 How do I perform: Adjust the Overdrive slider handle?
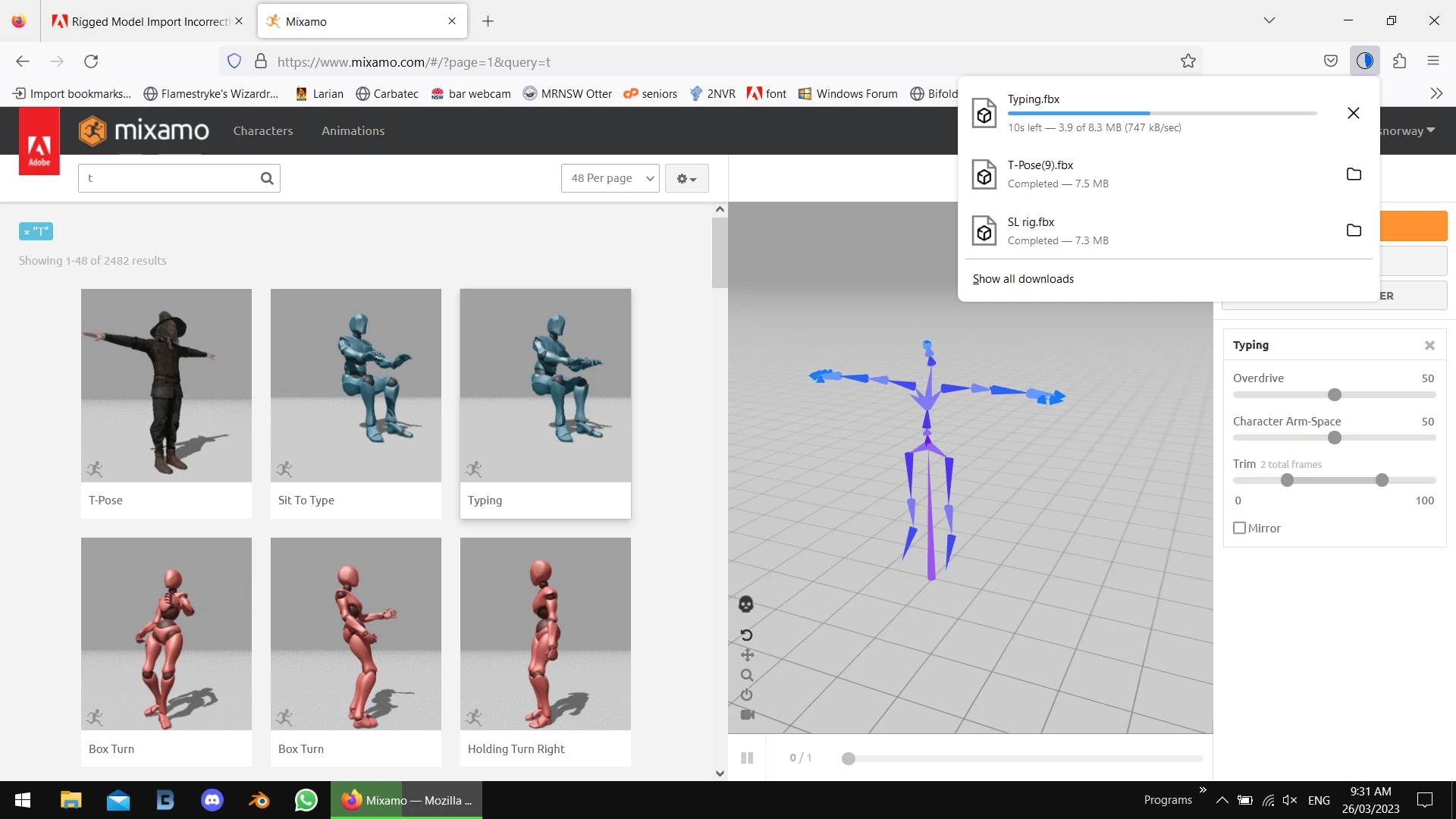pos(1335,395)
